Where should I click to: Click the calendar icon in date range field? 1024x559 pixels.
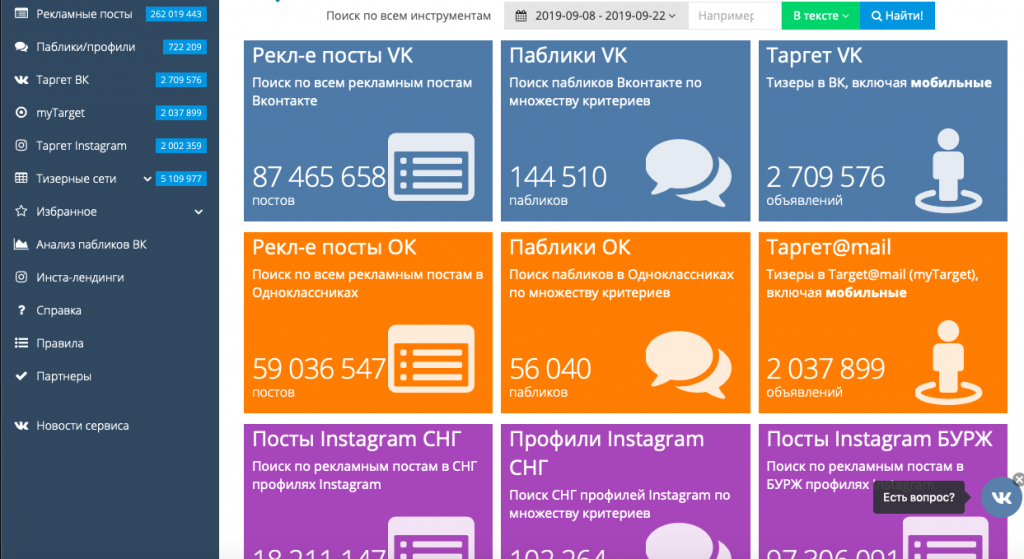point(521,16)
